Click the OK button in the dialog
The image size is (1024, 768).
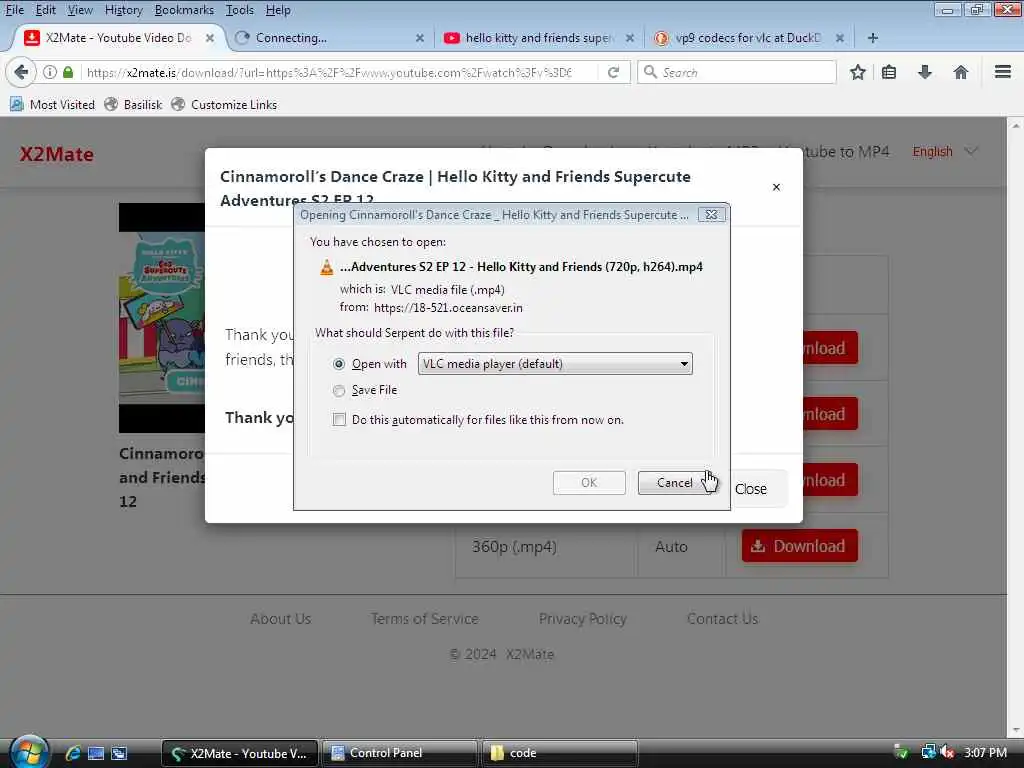[x=589, y=483]
